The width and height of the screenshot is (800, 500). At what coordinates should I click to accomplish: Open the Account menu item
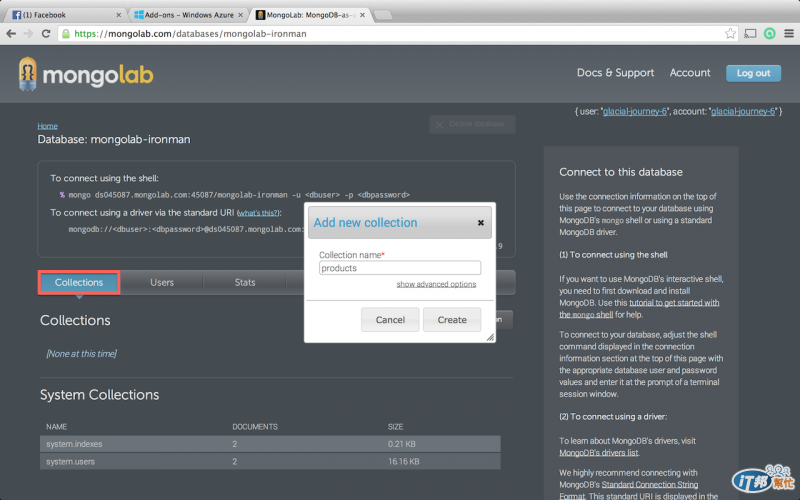pyautogui.click(x=690, y=72)
